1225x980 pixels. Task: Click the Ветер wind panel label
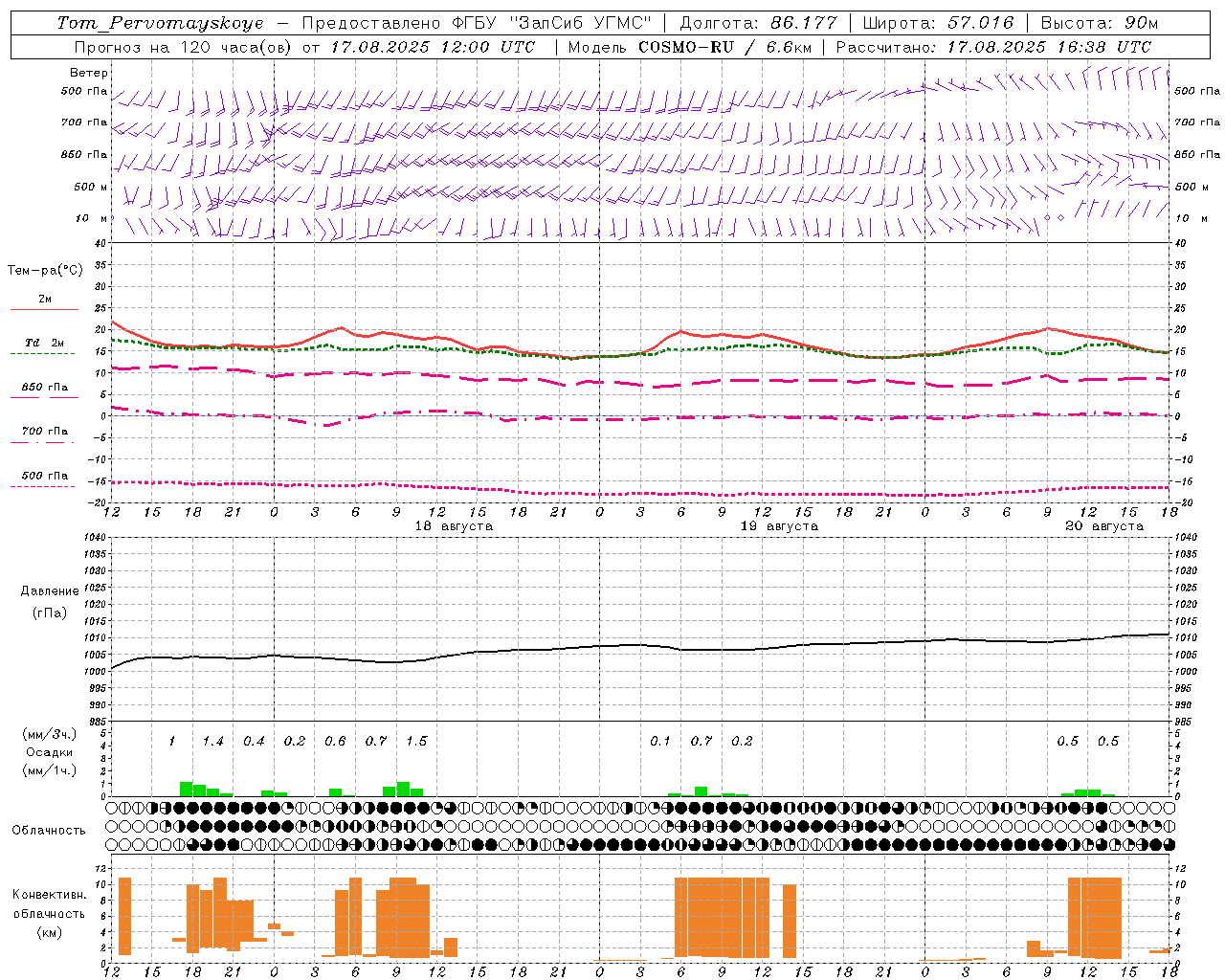(89, 73)
